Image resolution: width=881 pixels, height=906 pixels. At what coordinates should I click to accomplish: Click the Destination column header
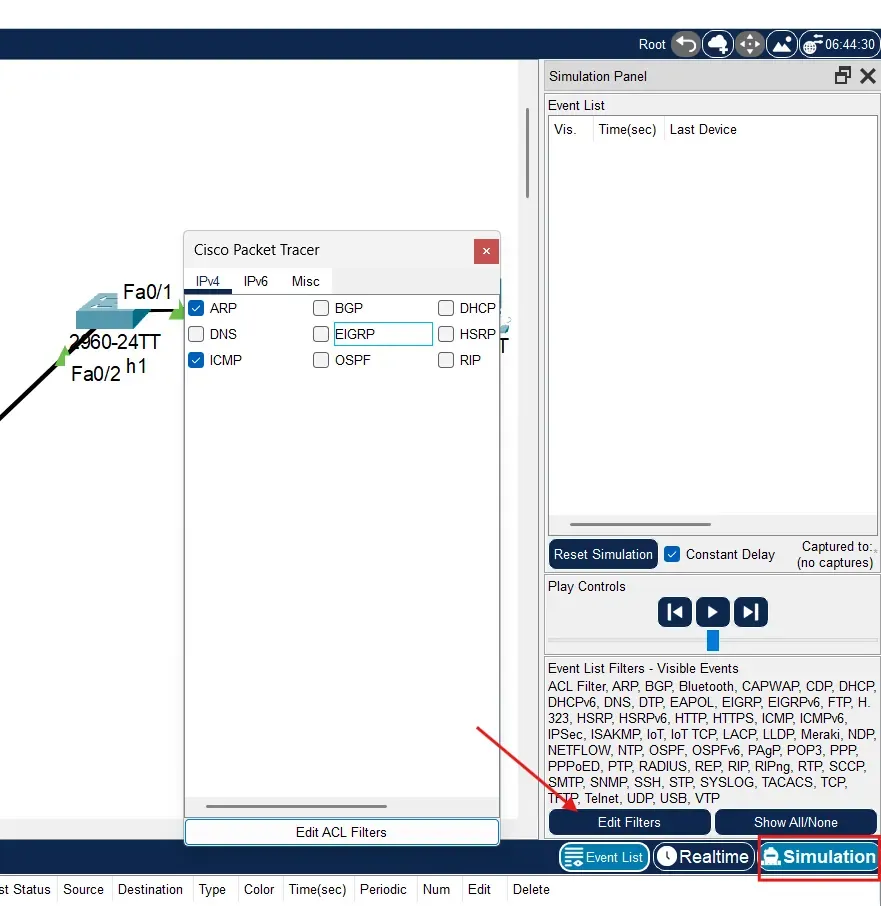coord(150,889)
